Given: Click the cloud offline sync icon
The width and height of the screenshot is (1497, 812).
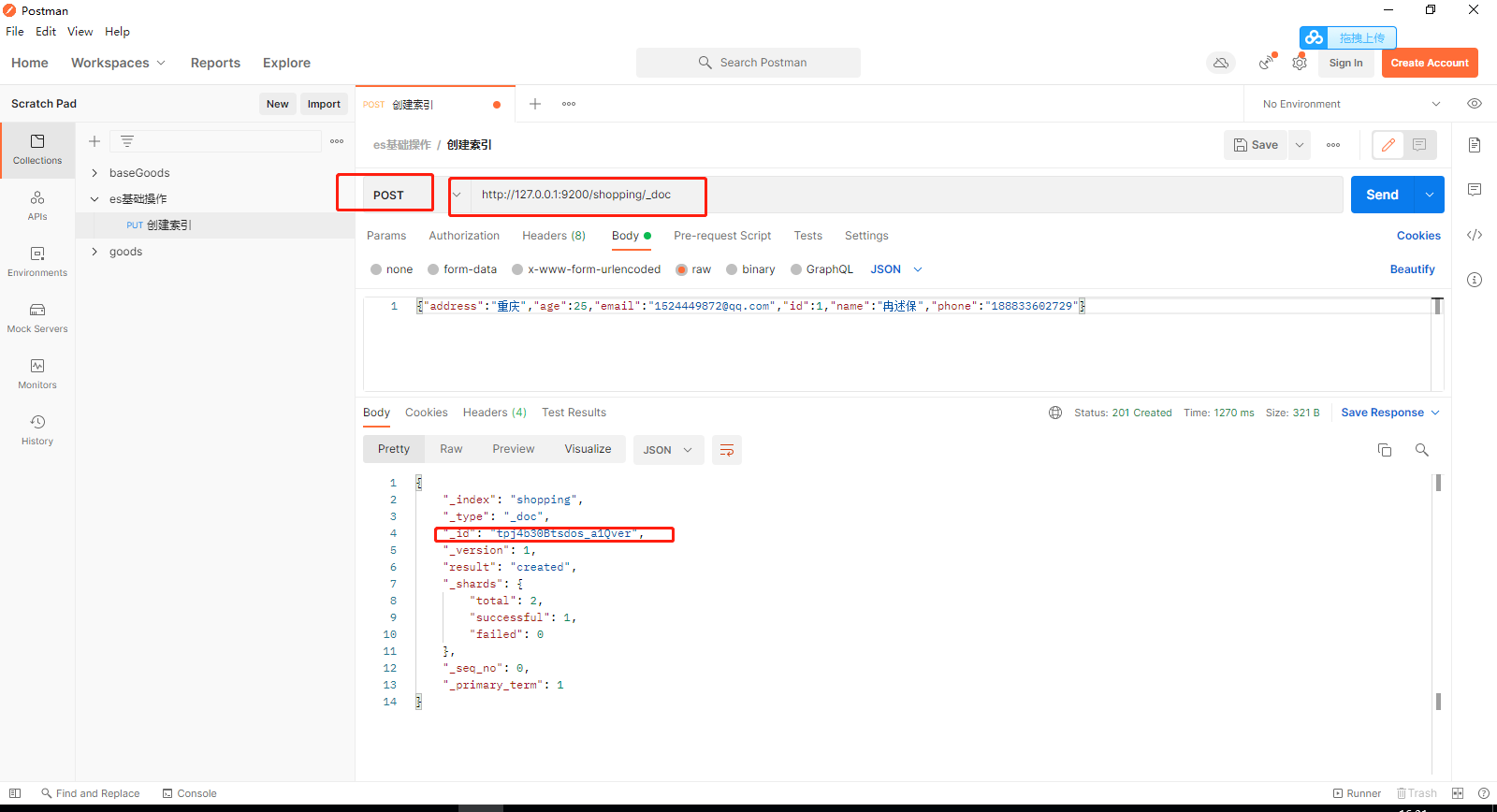Looking at the screenshot, I should point(1221,63).
